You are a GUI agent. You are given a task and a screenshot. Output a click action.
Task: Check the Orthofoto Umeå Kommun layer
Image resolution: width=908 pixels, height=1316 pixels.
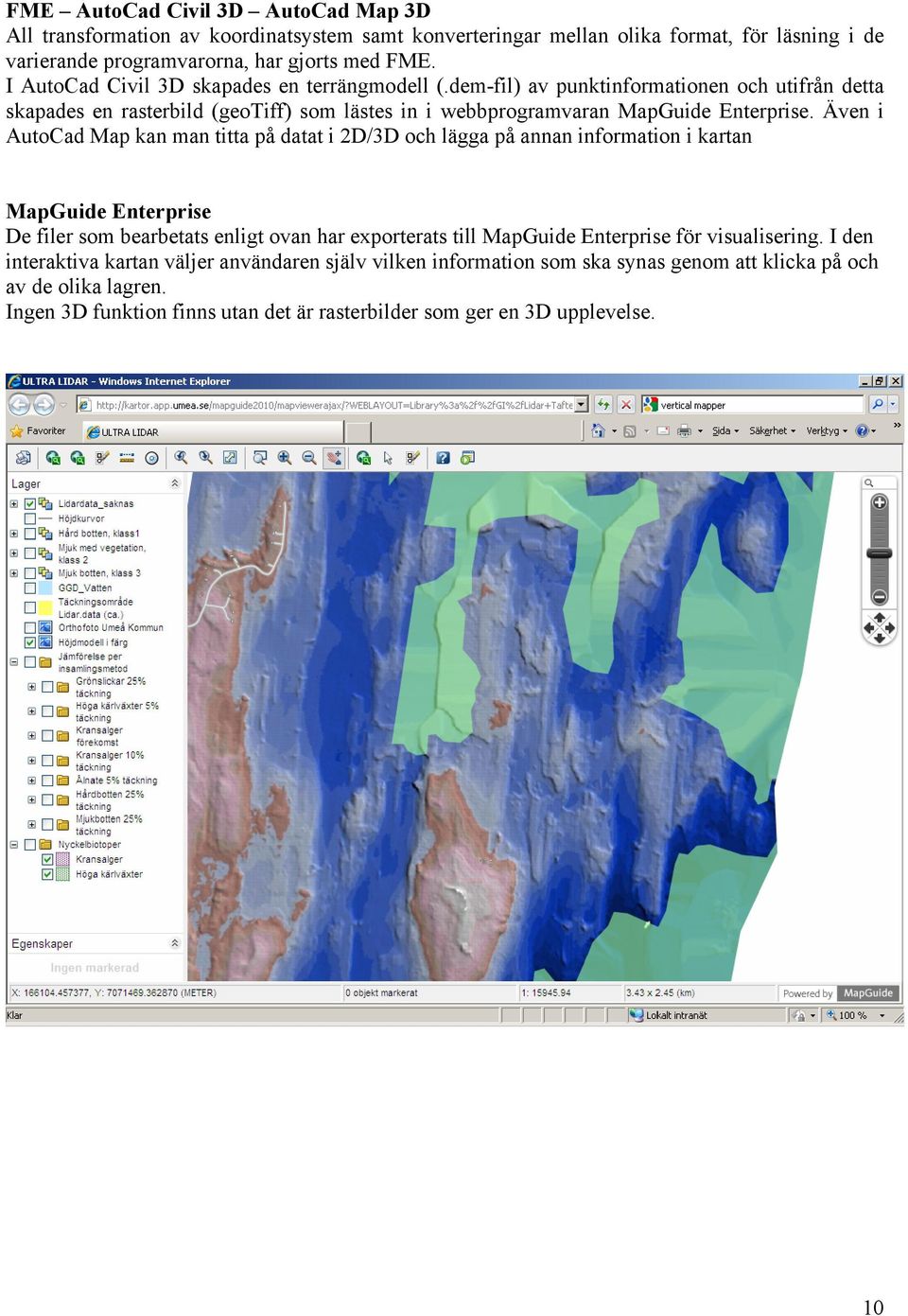click(x=30, y=627)
